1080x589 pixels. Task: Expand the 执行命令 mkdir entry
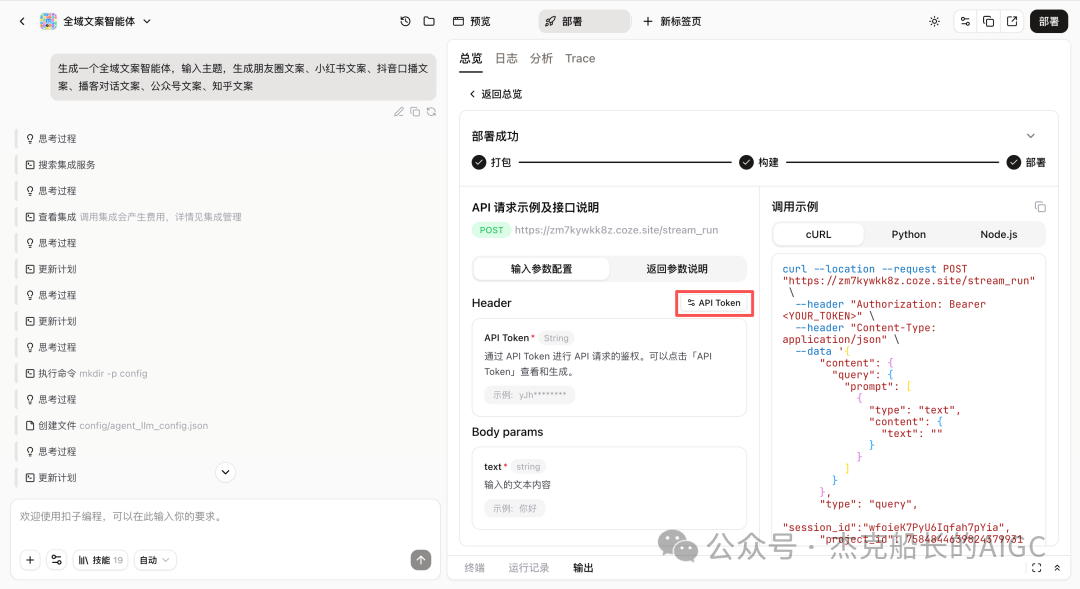(86, 373)
